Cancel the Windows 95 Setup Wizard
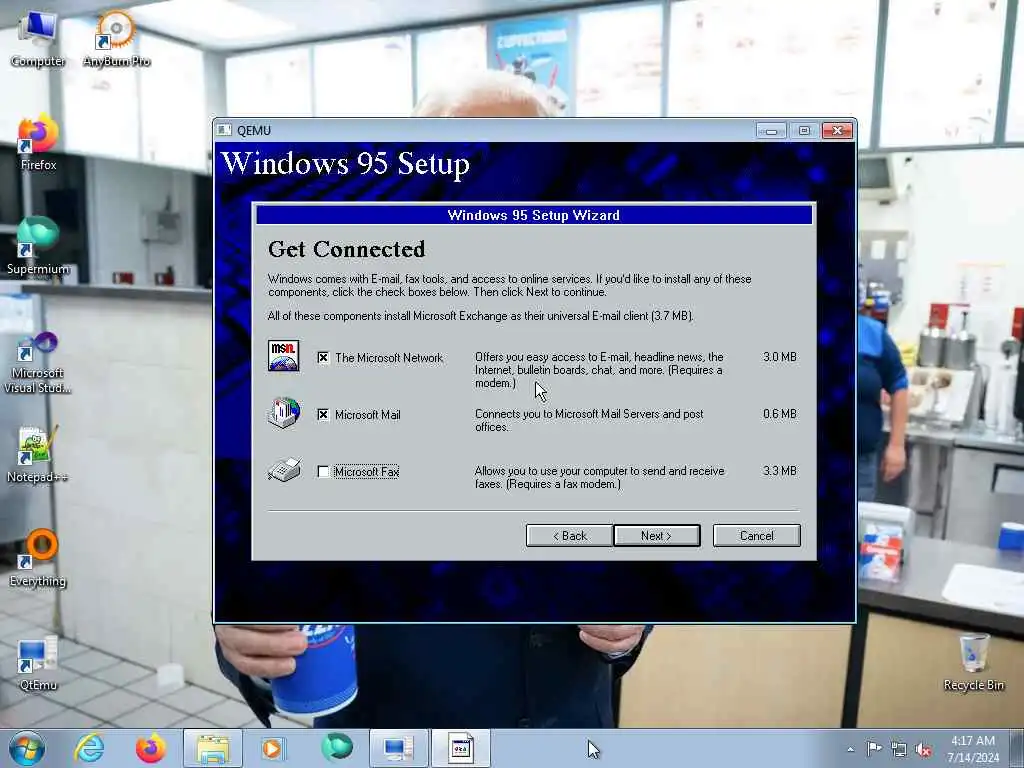Screen dimensions: 1024x768 coord(756,536)
